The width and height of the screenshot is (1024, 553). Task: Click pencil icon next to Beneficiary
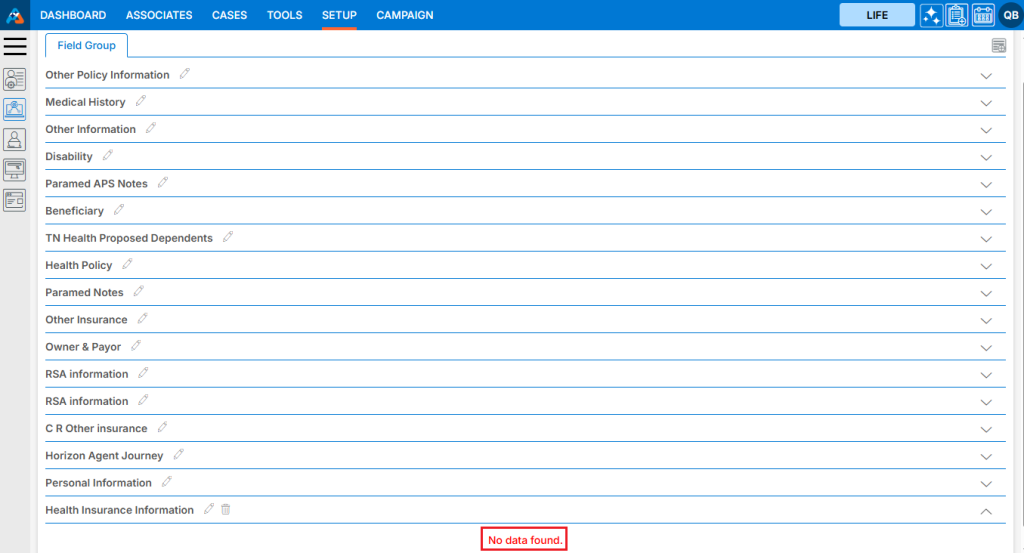click(119, 211)
